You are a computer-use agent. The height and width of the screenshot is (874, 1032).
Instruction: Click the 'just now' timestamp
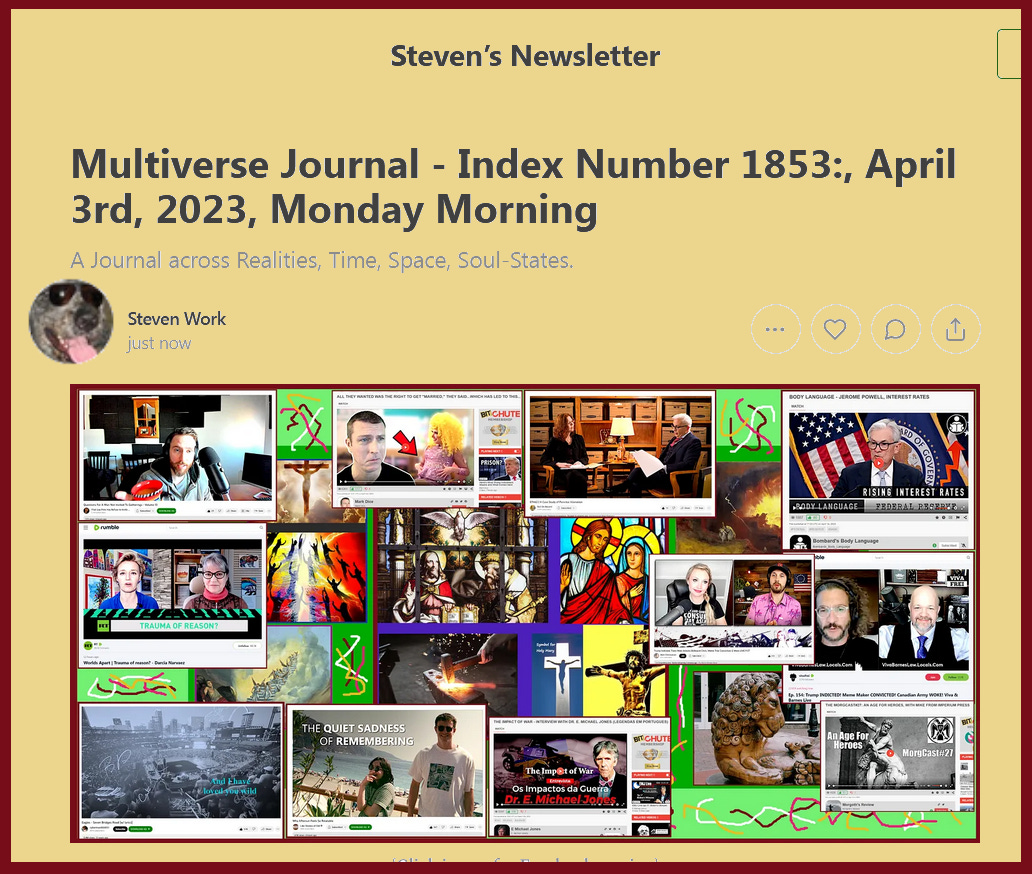(159, 344)
